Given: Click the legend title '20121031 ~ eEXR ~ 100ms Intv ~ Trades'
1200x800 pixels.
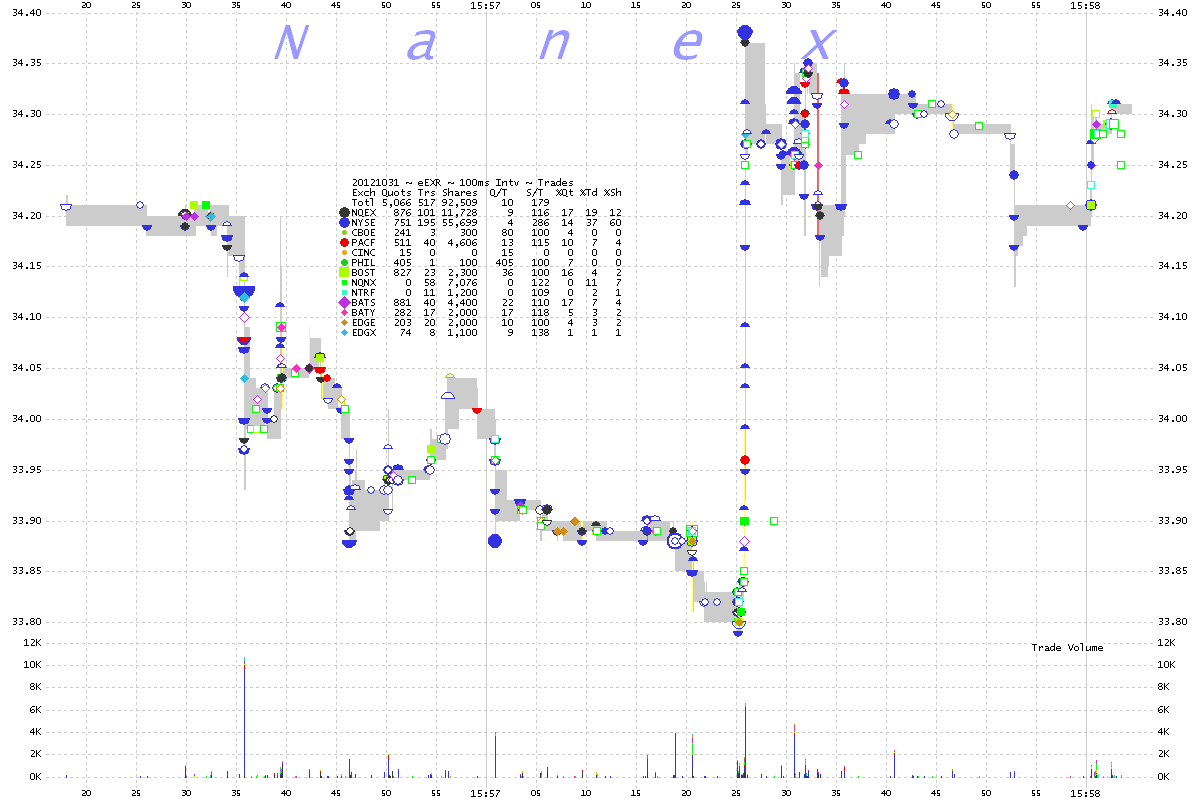Looking at the screenshot, I should click(x=462, y=183).
